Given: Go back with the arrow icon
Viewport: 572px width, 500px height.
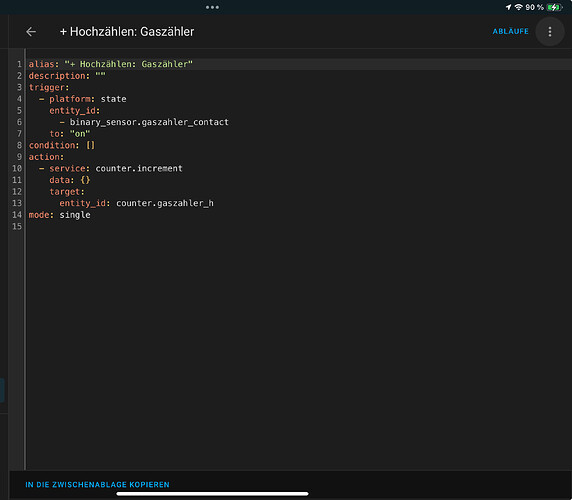Looking at the screenshot, I should pos(31,32).
